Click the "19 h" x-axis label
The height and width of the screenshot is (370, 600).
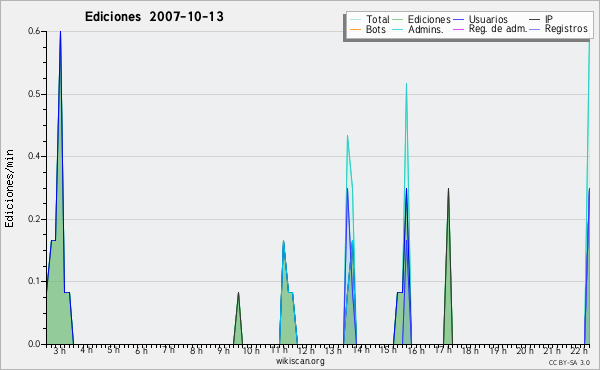pyautogui.click(x=498, y=350)
